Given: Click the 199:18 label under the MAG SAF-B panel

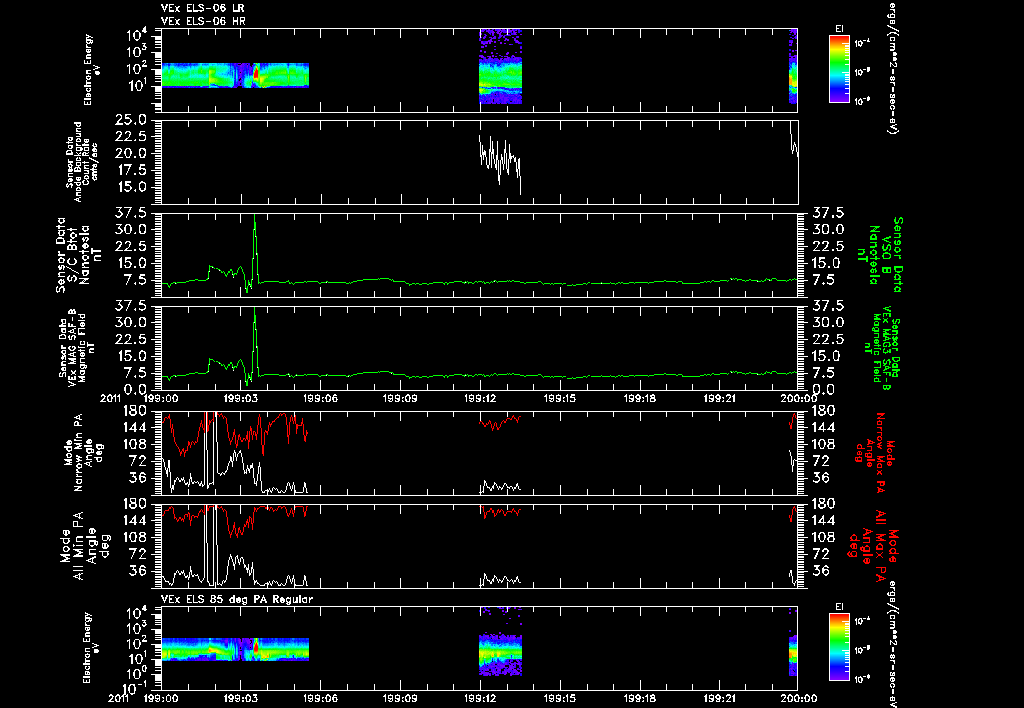Looking at the screenshot, I should [x=639, y=398].
